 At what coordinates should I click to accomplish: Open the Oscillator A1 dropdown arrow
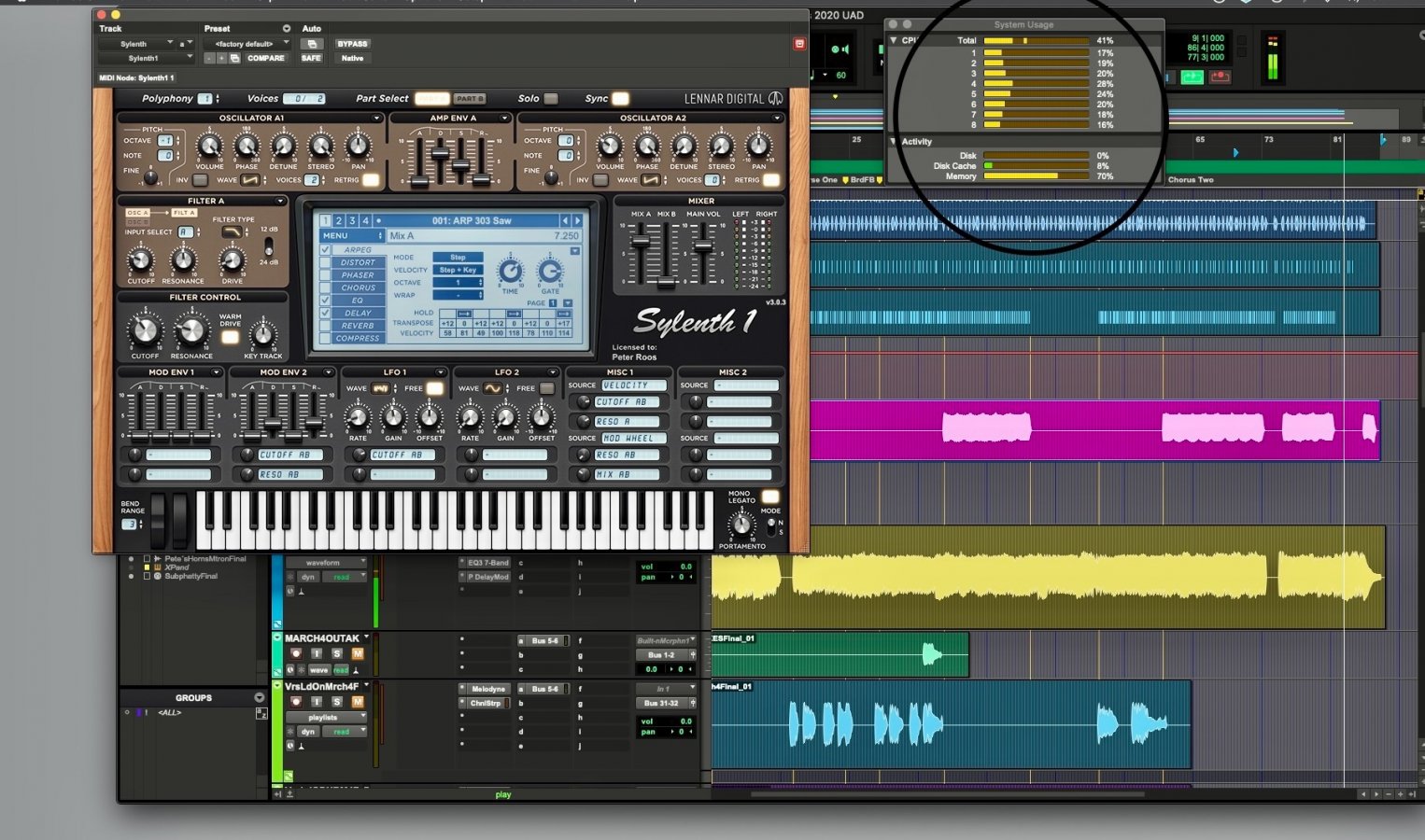376,119
